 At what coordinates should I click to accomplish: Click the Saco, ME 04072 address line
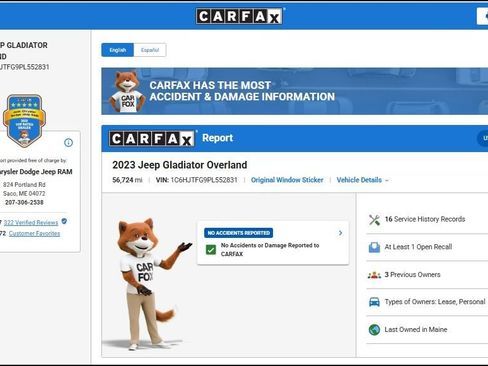pyautogui.click(x=24, y=193)
